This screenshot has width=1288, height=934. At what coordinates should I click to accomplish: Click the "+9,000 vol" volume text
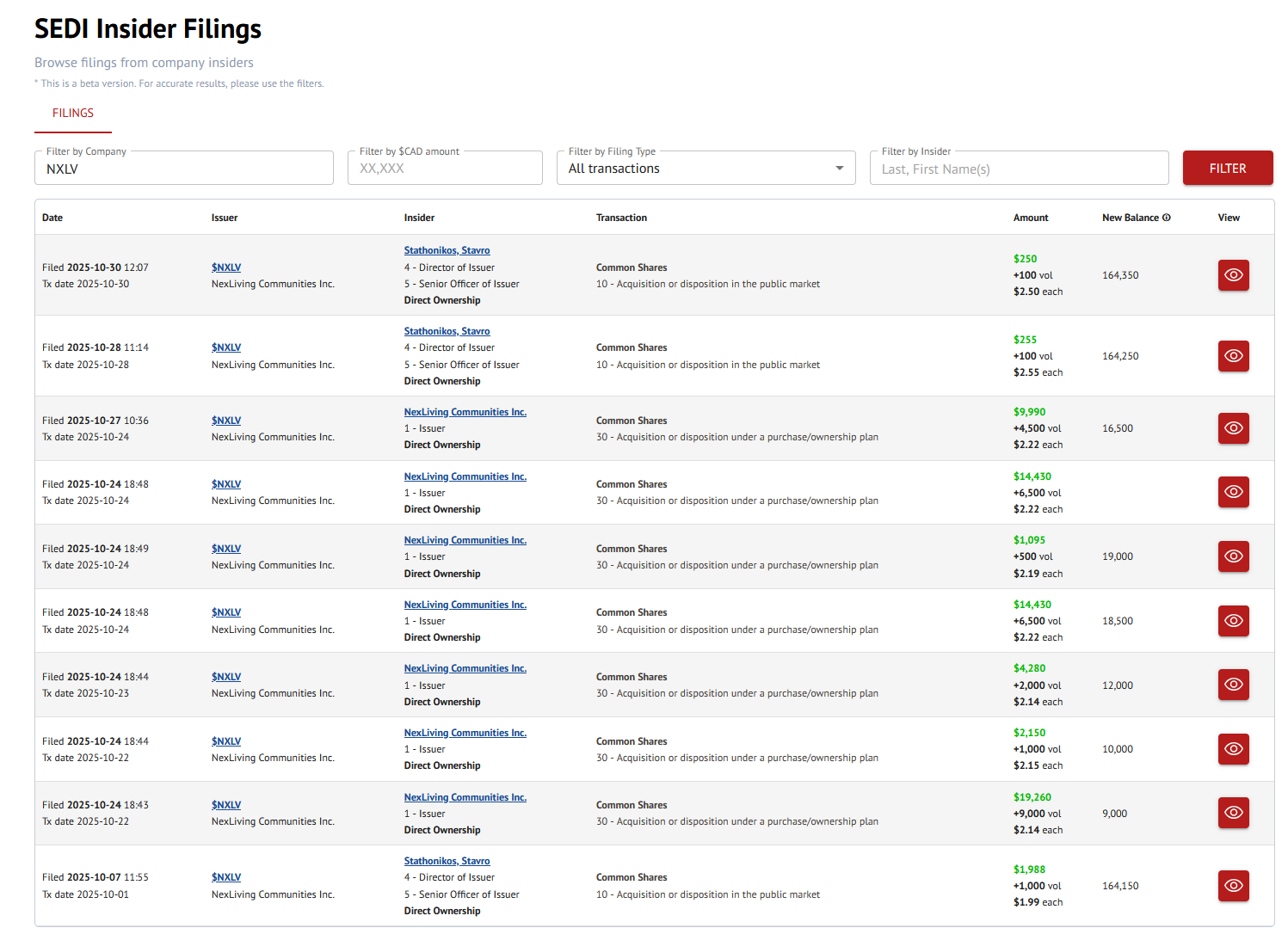tap(1038, 814)
